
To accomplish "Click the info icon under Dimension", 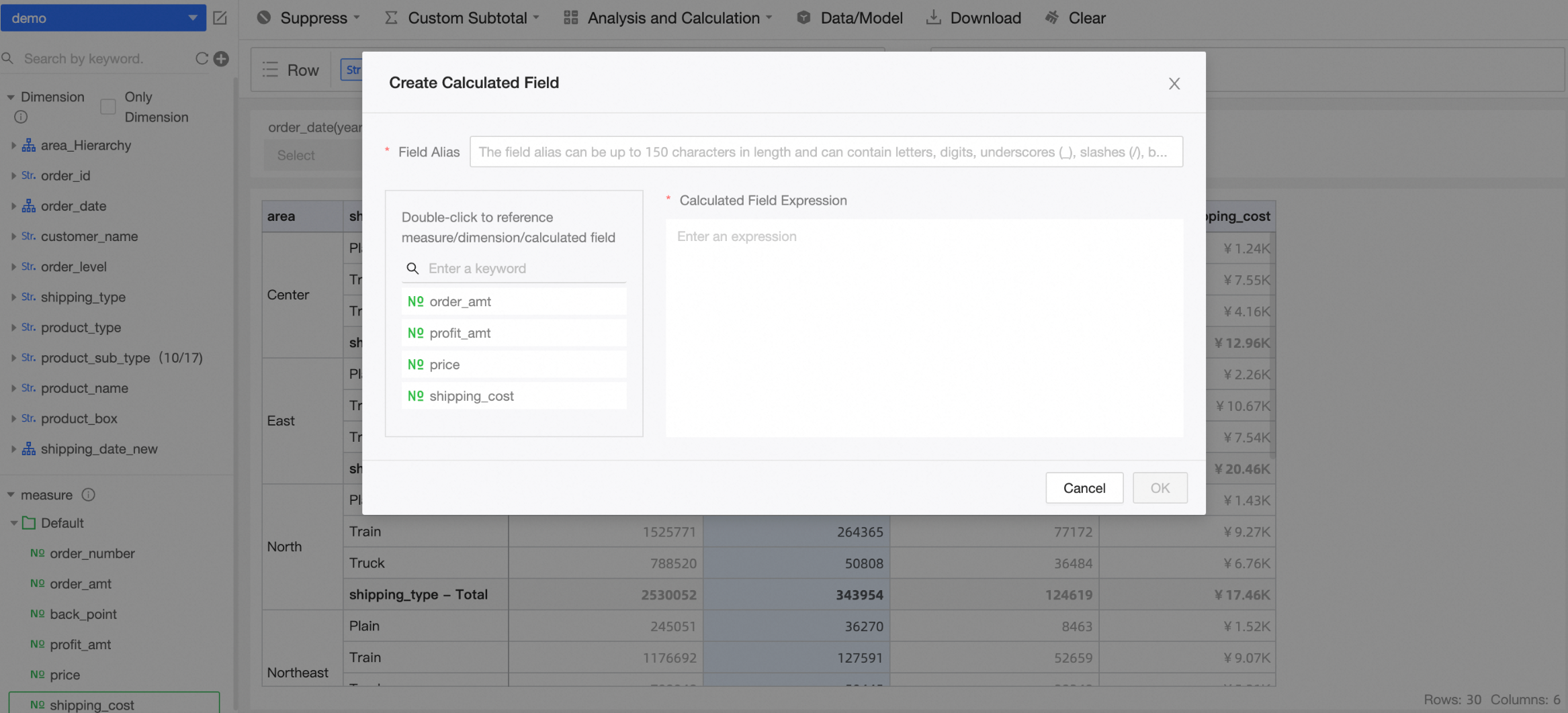I will 21,117.
